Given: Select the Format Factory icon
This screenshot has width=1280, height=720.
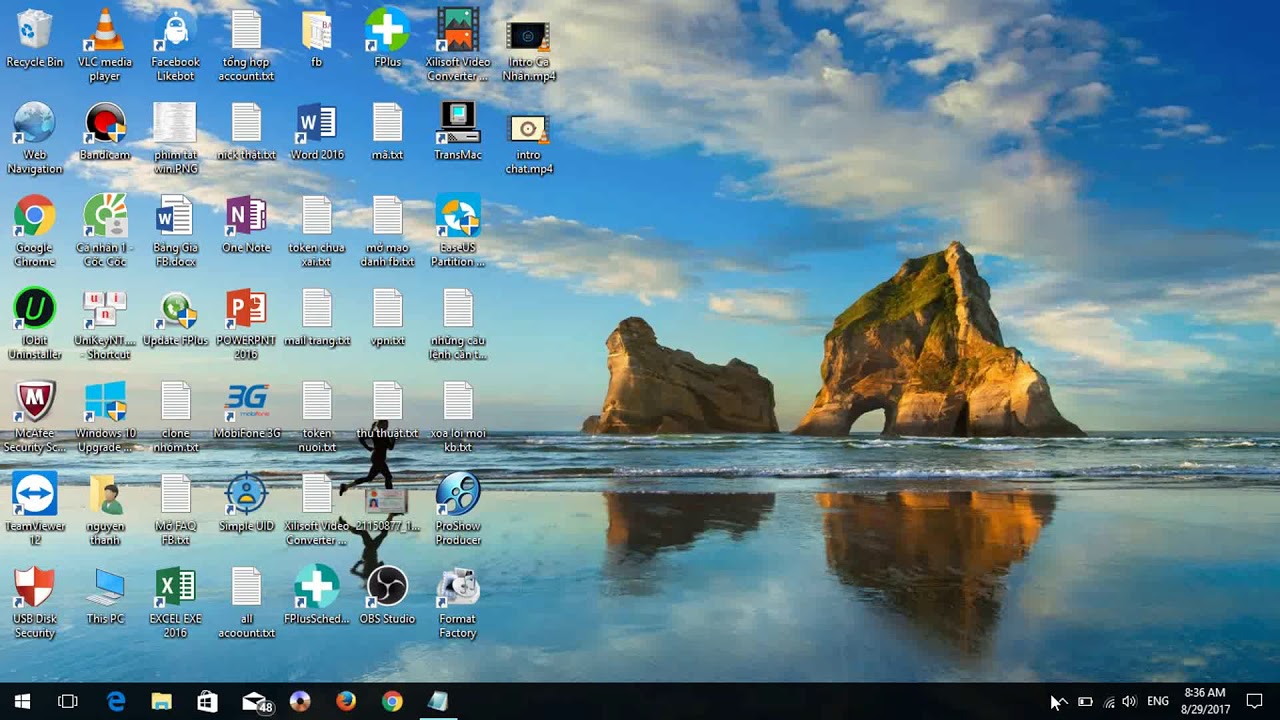Looking at the screenshot, I should click(x=458, y=603).
